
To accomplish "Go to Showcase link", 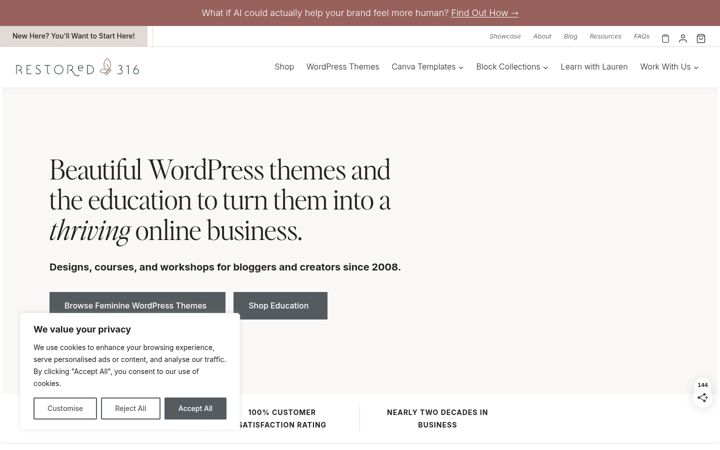I will tap(505, 36).
